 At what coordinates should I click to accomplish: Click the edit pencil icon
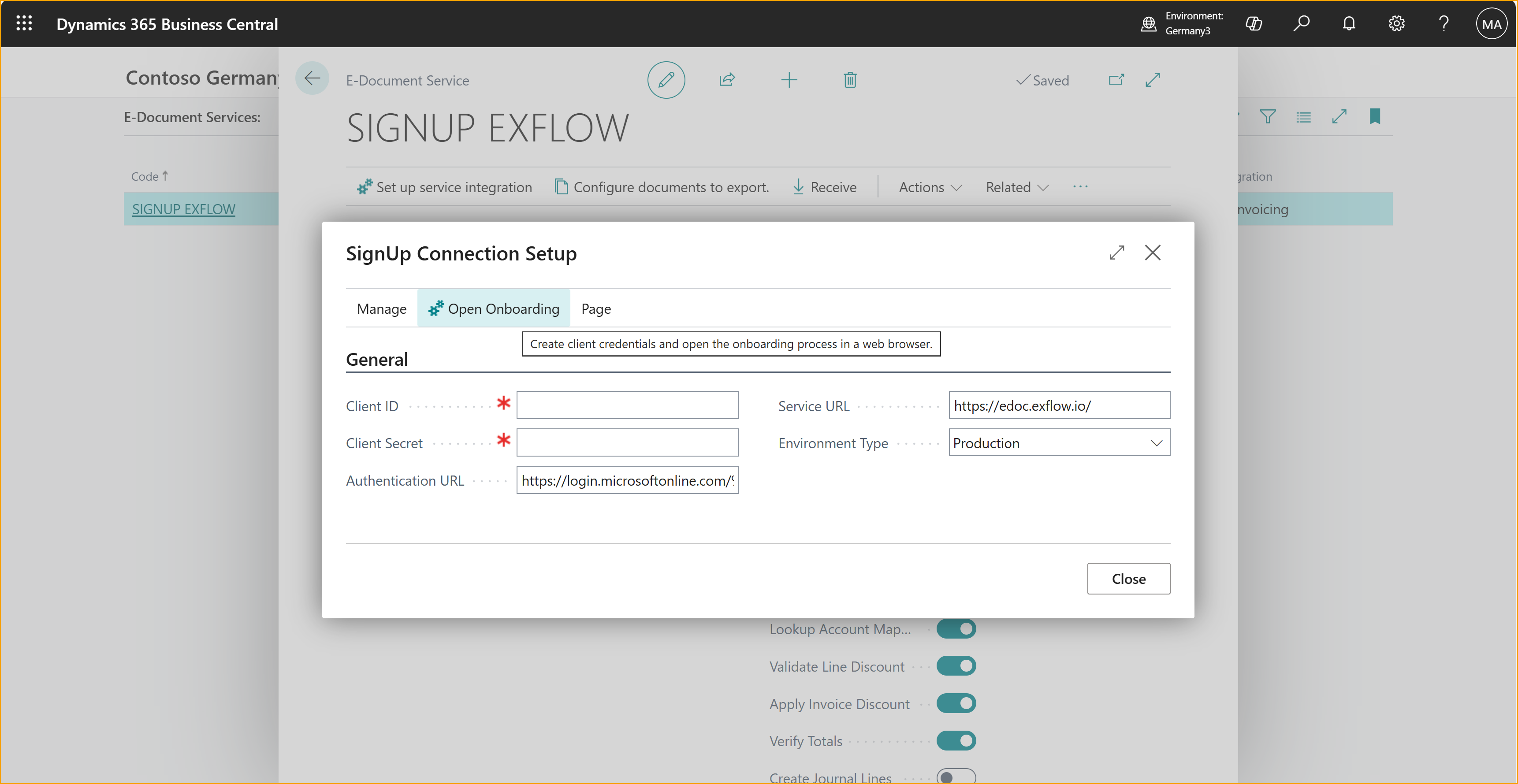666,79
